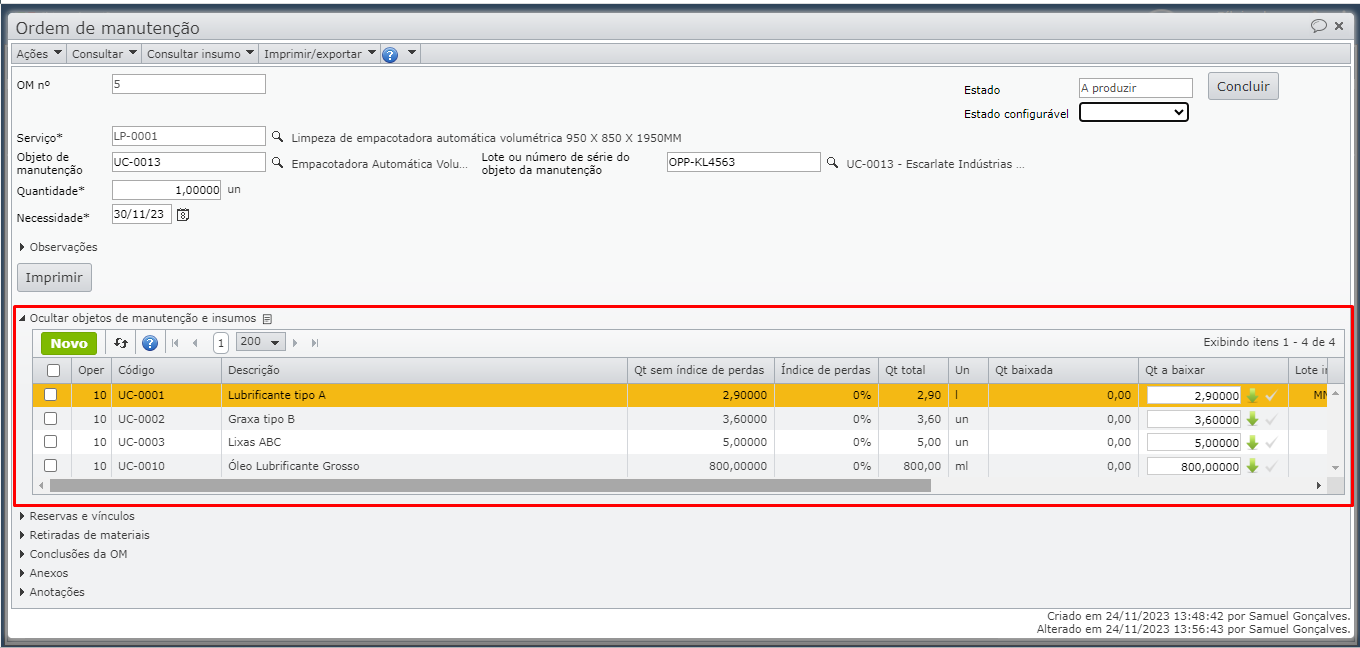Open the Ações menu
The image size is (1360, 648).
tap(39, 54)
